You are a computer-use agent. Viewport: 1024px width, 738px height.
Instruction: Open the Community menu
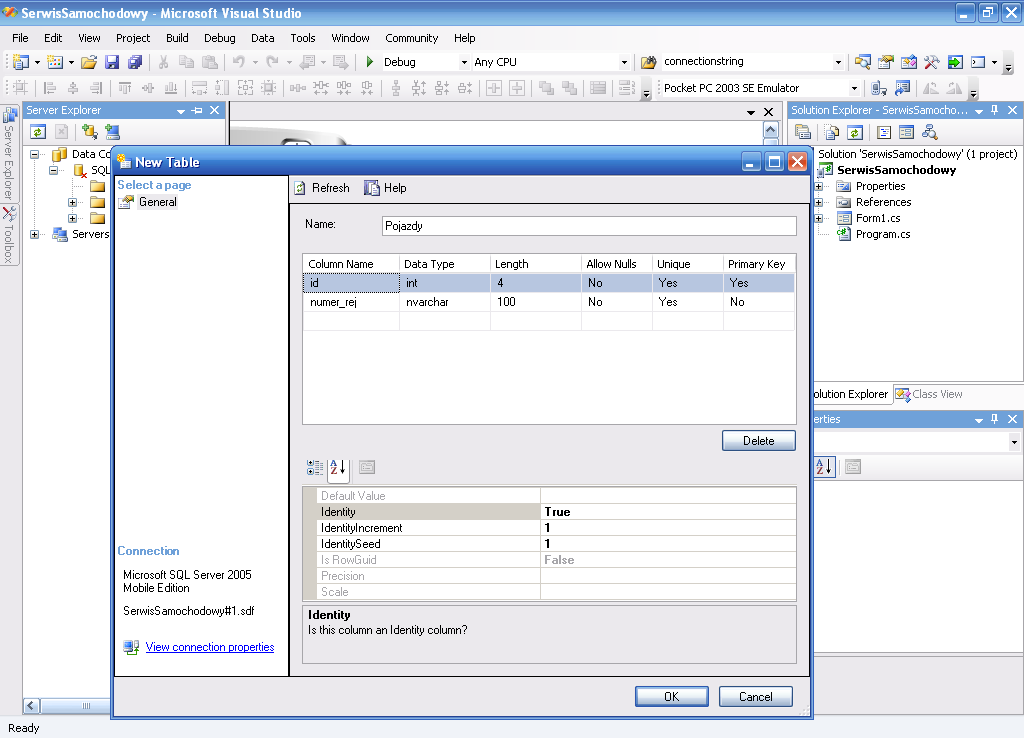click(x=411, y=38)
